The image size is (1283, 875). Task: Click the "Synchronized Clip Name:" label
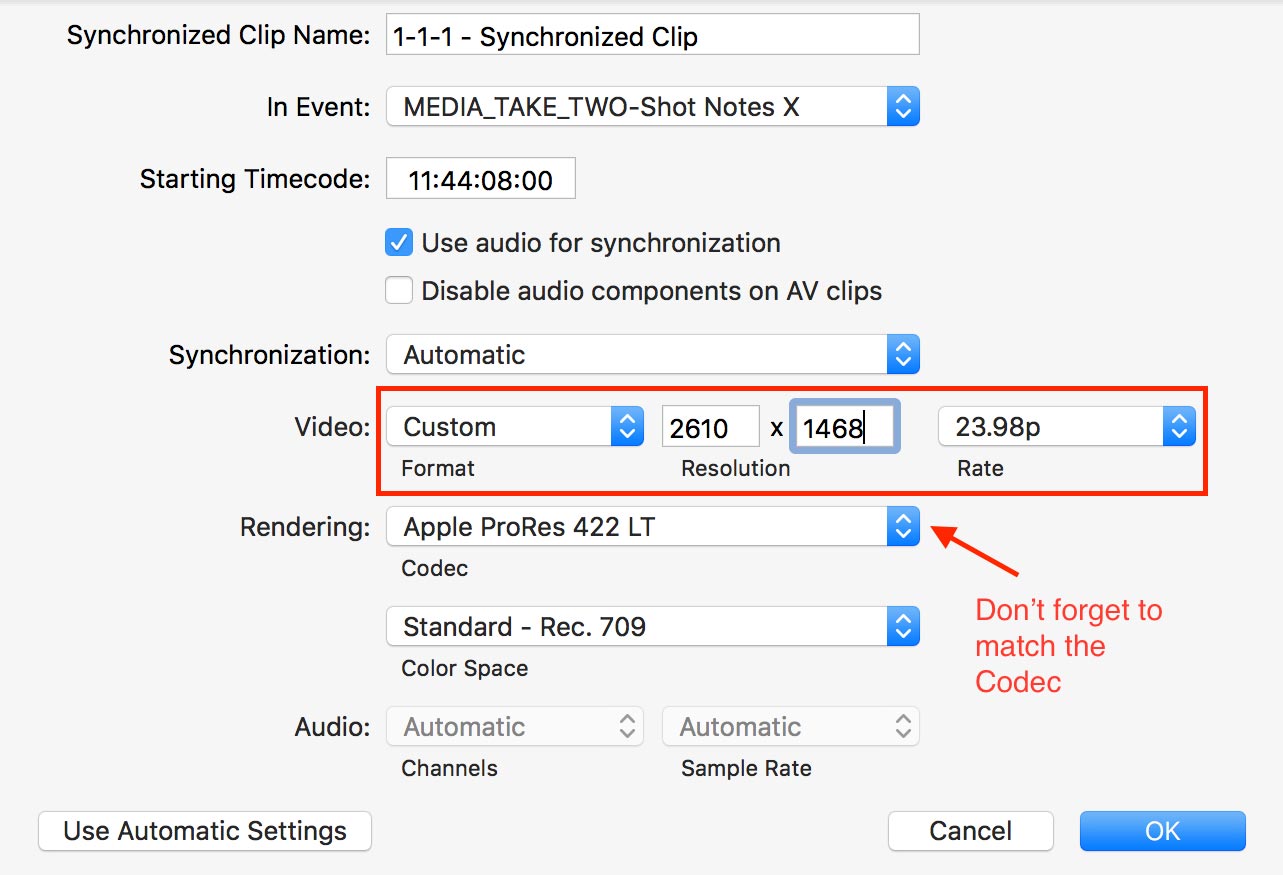click(x=218, y=36)
